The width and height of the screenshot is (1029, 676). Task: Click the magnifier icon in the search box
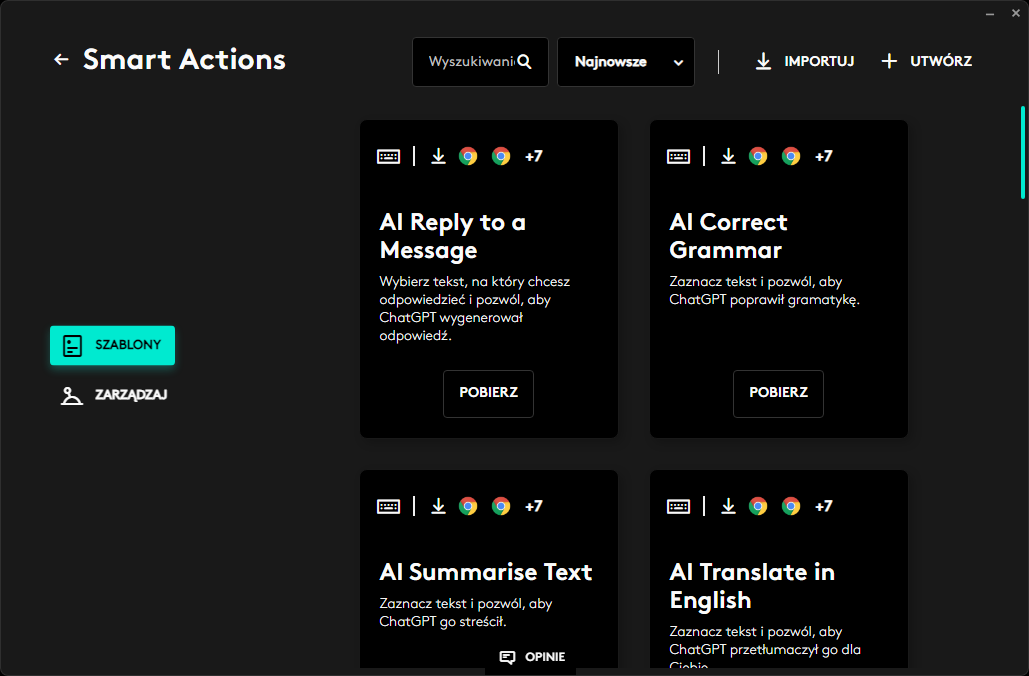pos(524,62)
